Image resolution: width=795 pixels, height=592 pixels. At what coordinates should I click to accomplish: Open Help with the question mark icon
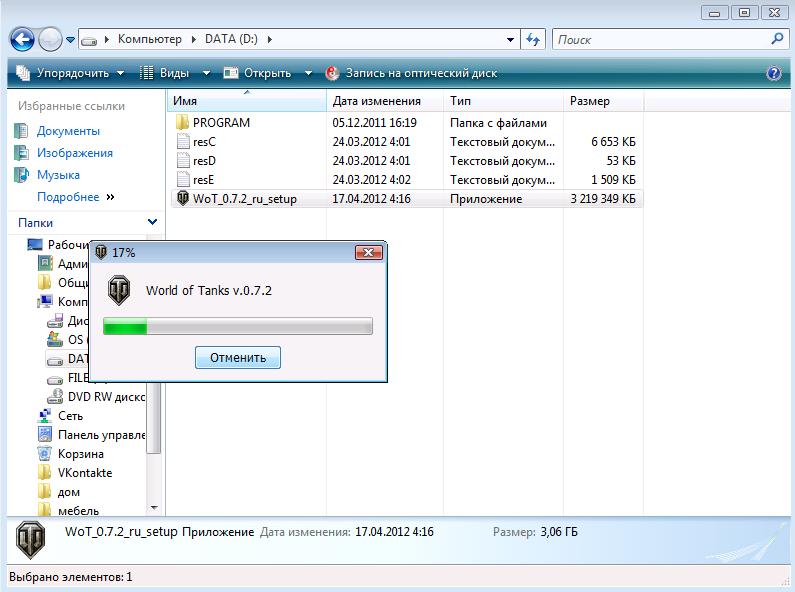coord(774,73)
